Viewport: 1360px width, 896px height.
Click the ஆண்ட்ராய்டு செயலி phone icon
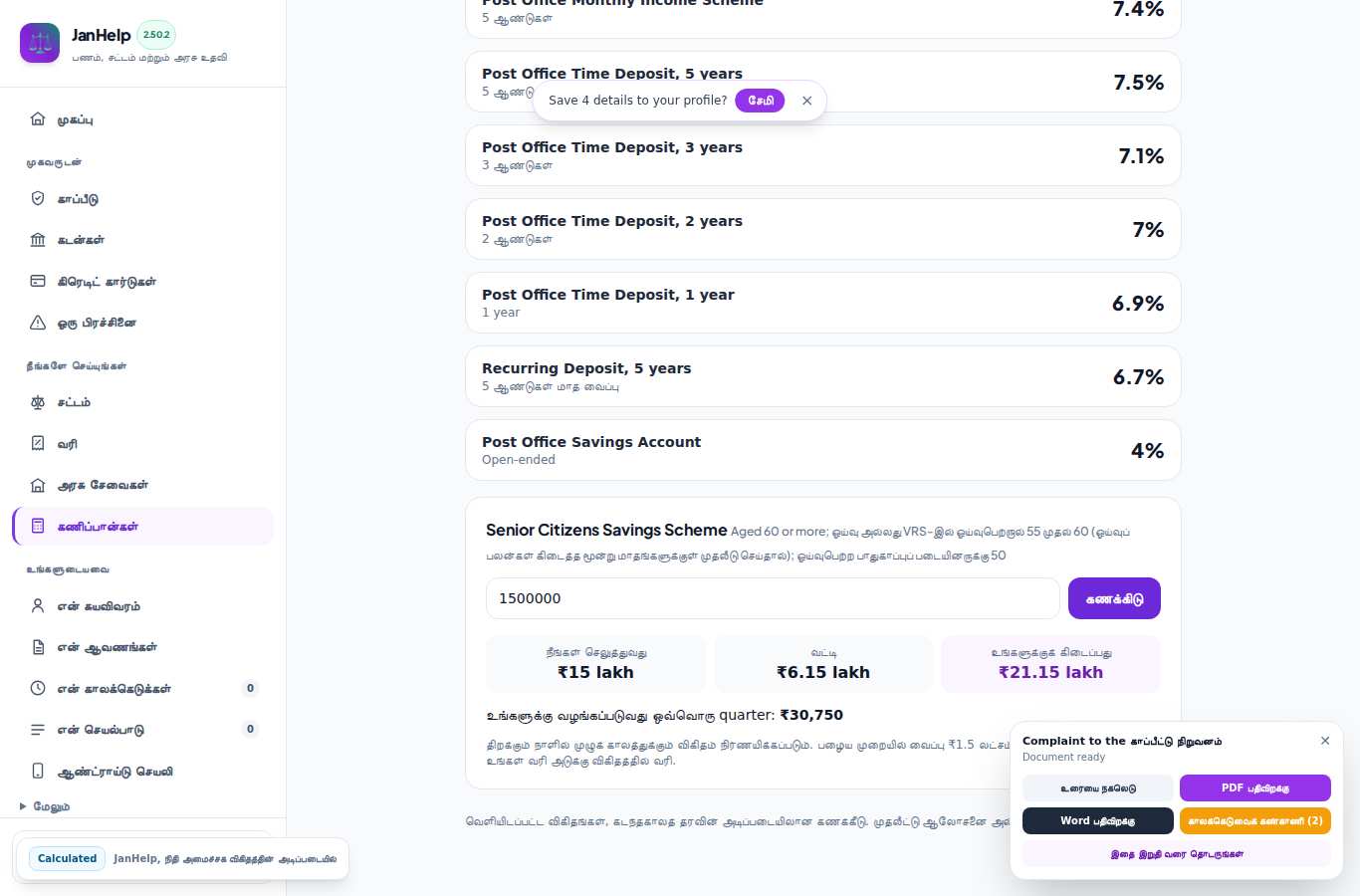[x=38, y=771]
